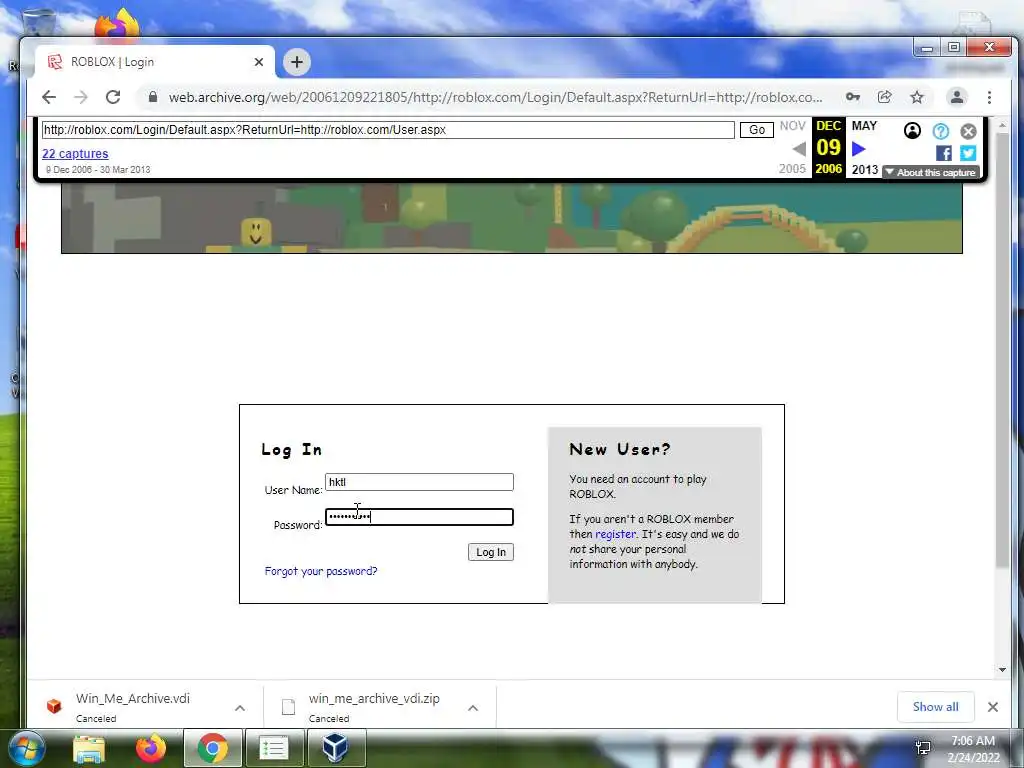The width and height of the screenshot is (1024, 768).
Task: Close the downloads bar
Action: click(993, 707)
